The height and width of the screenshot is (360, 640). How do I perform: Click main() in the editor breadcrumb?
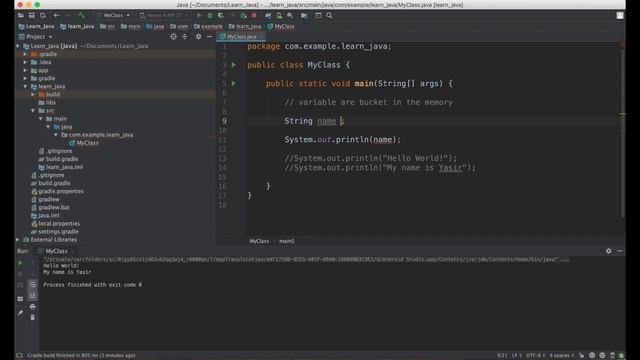point(287,241)
